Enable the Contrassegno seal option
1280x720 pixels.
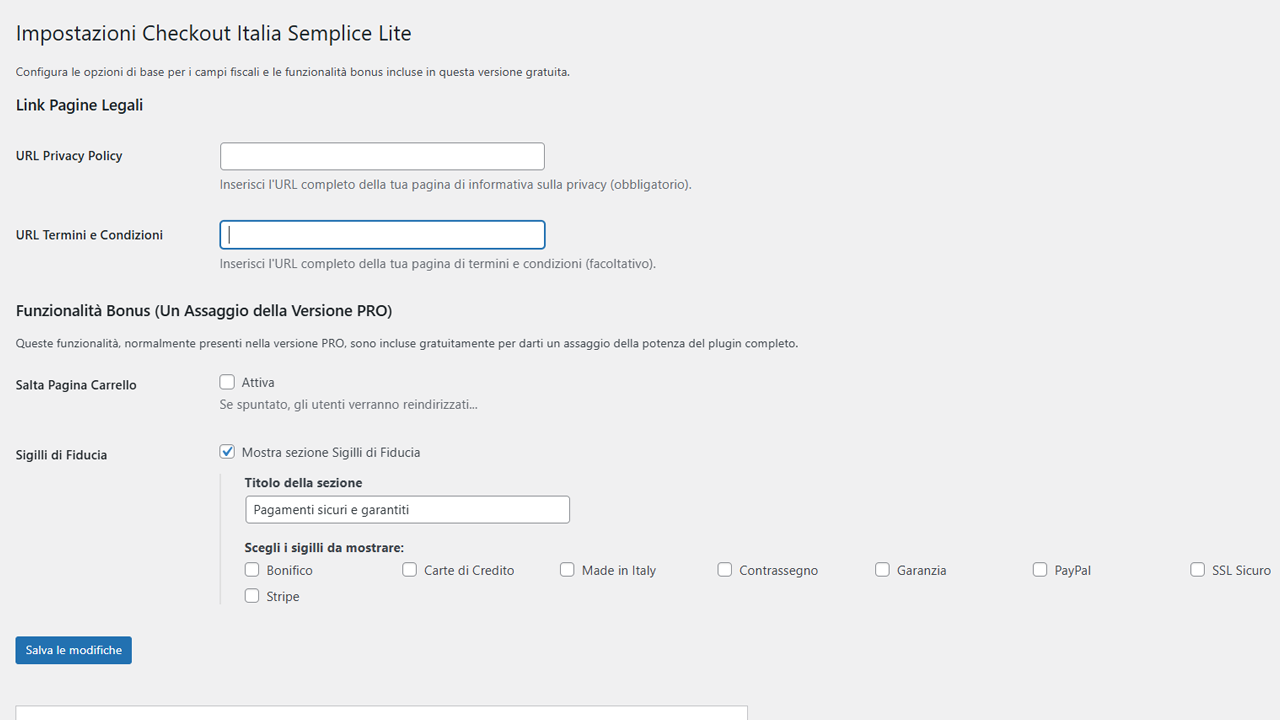click(x=724, y=568)
